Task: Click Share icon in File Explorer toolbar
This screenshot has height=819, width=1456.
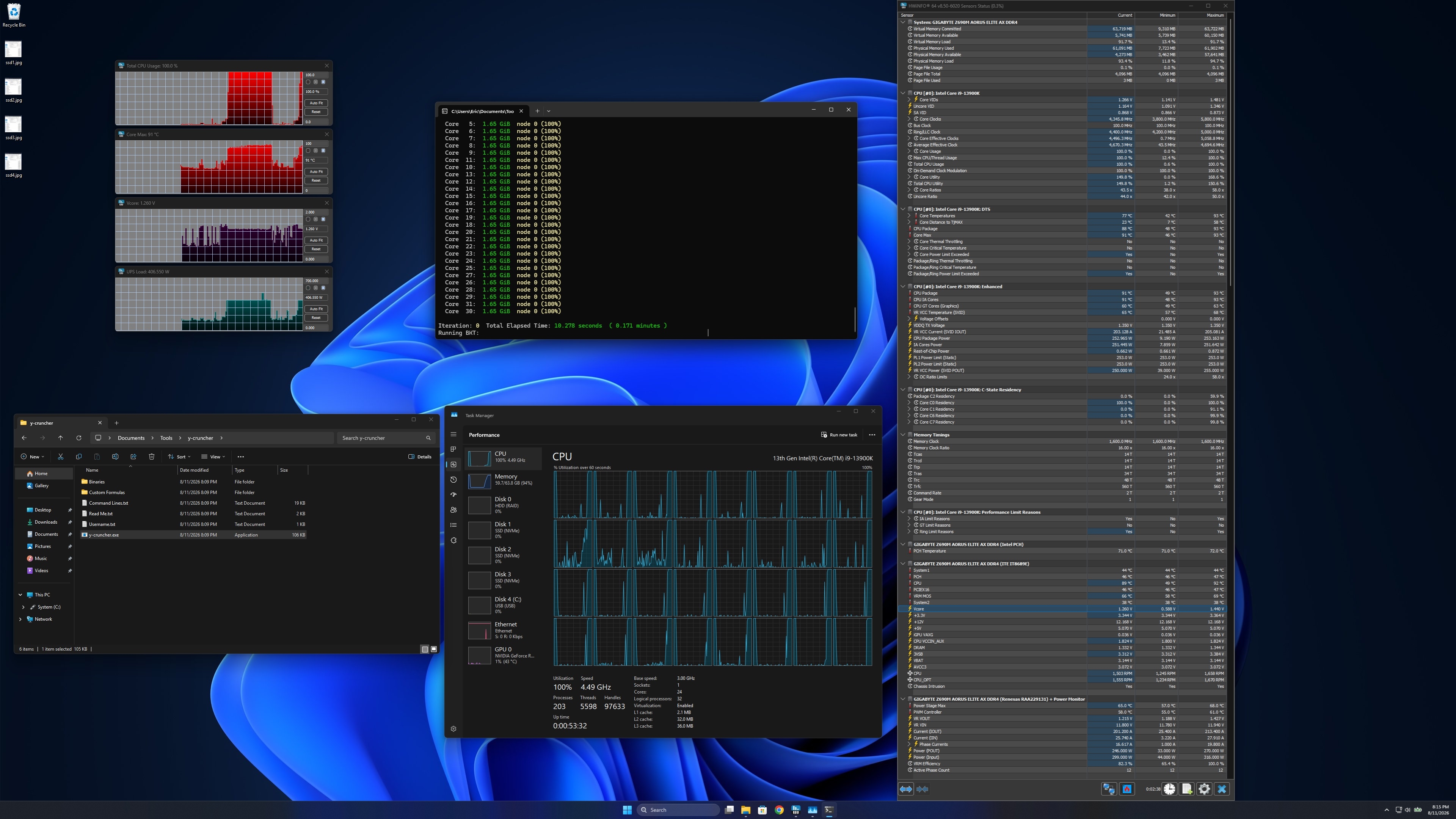Action: [133, 457]
